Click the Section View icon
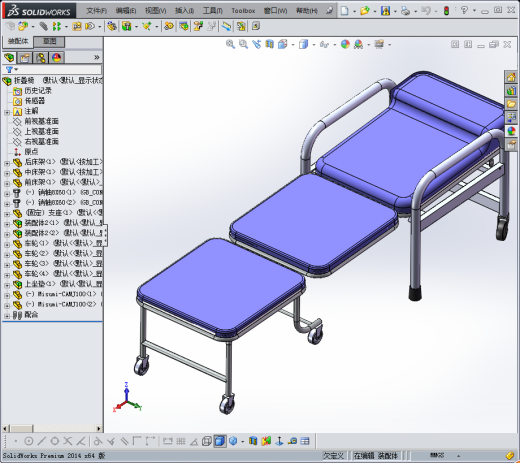520x463 pixels. click(269, 44)
